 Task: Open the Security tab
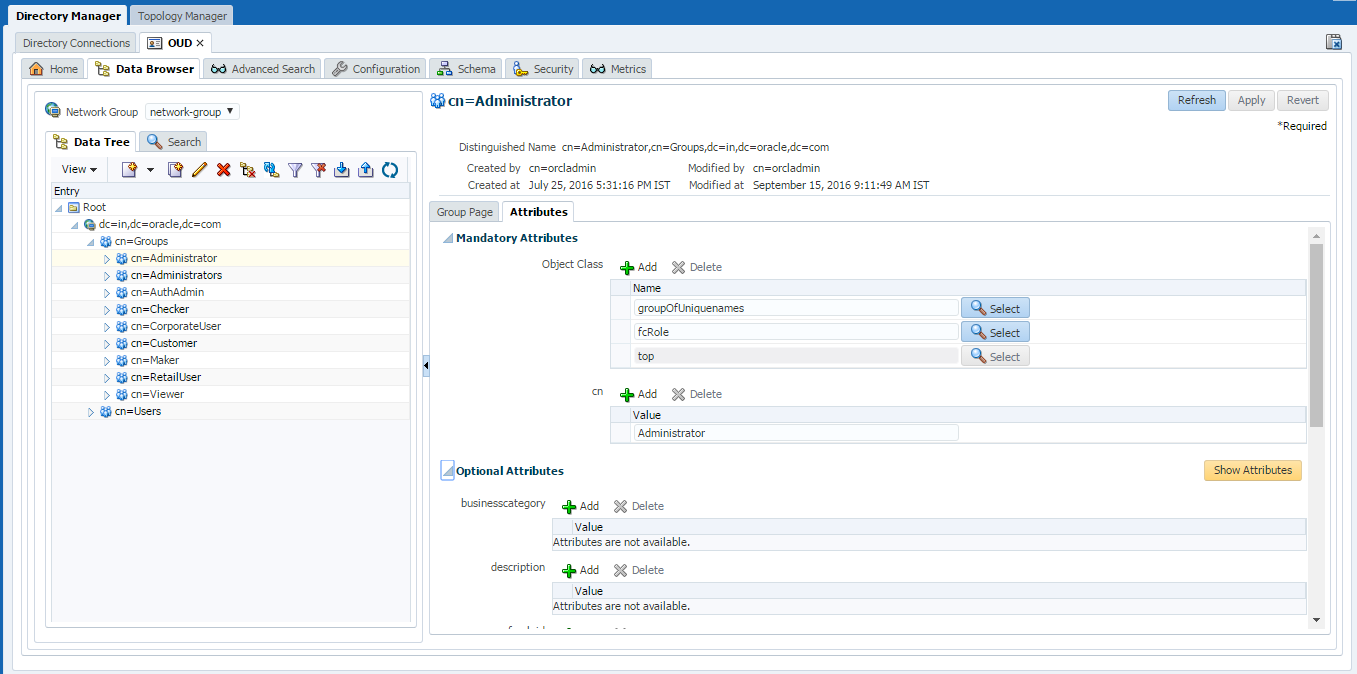click(x=543, y=69)
